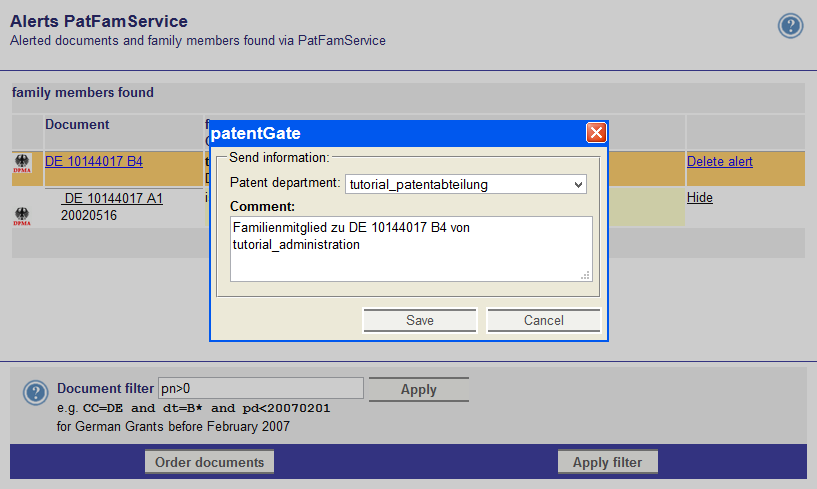This screenshot has height=489, width=817.
Task: Click into the Comment text area
Action: pyautogui.click(x=411, y=249)
